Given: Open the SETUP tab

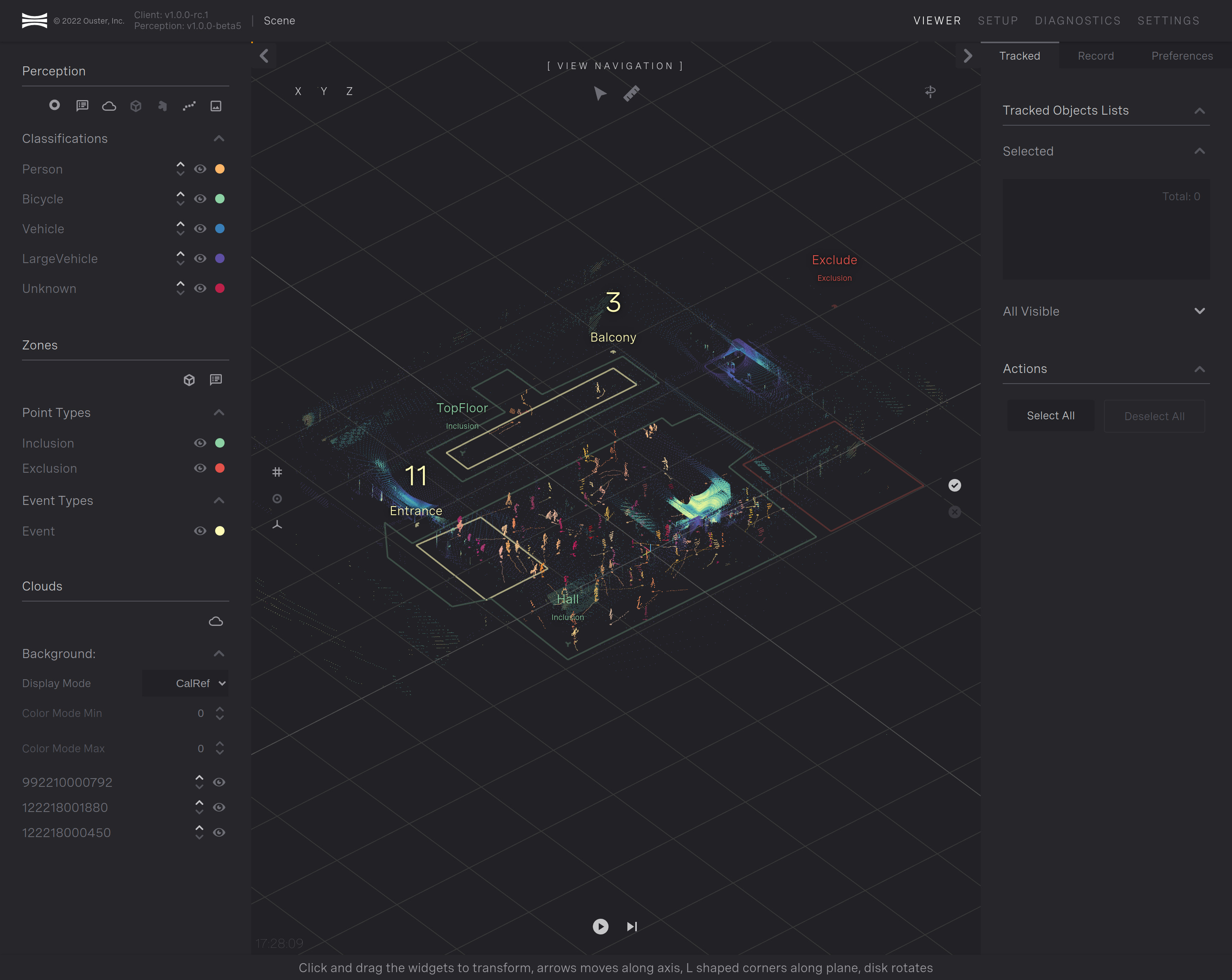Looking at the screenshot, I should pos(998,20).
